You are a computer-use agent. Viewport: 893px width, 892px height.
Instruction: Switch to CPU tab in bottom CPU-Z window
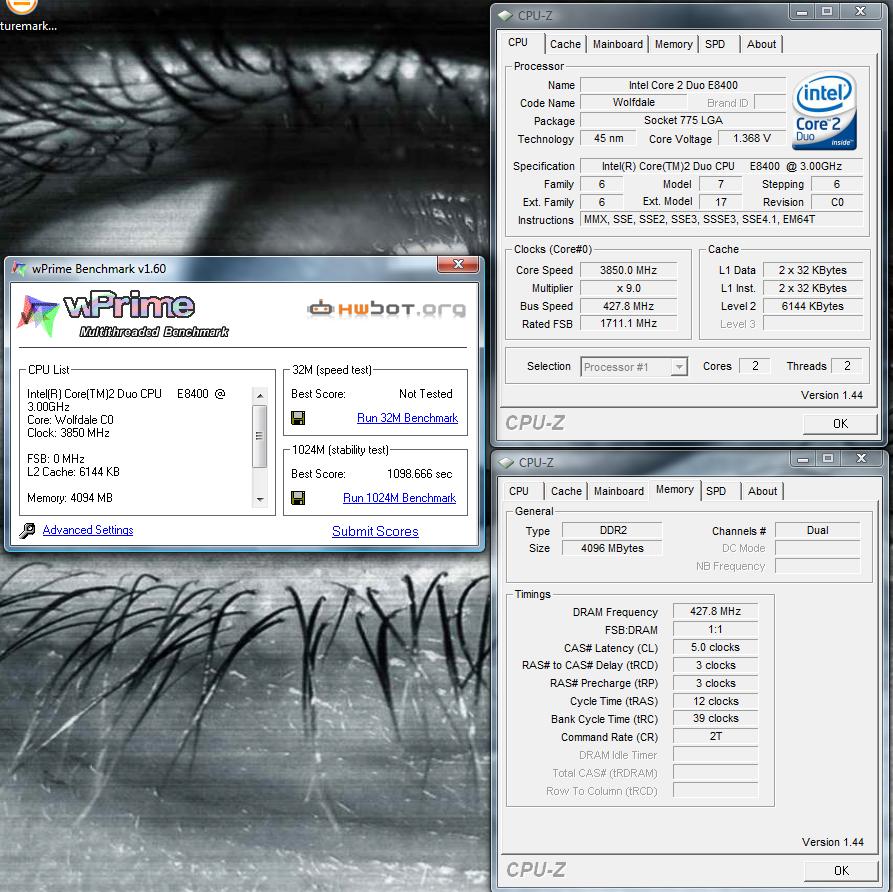click(x=519, y=491)
